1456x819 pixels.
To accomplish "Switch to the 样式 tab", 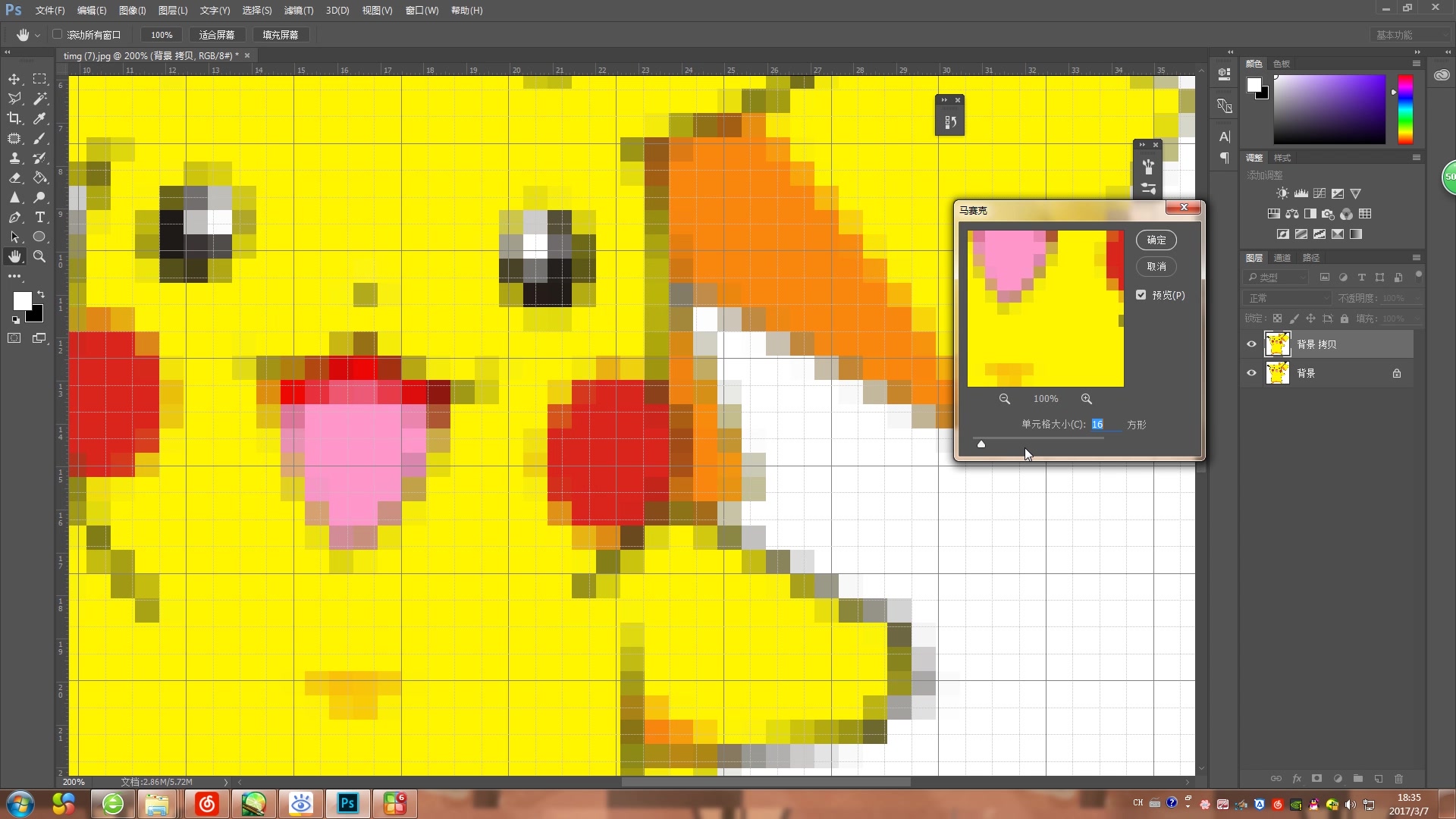I will coord(1282,158).
